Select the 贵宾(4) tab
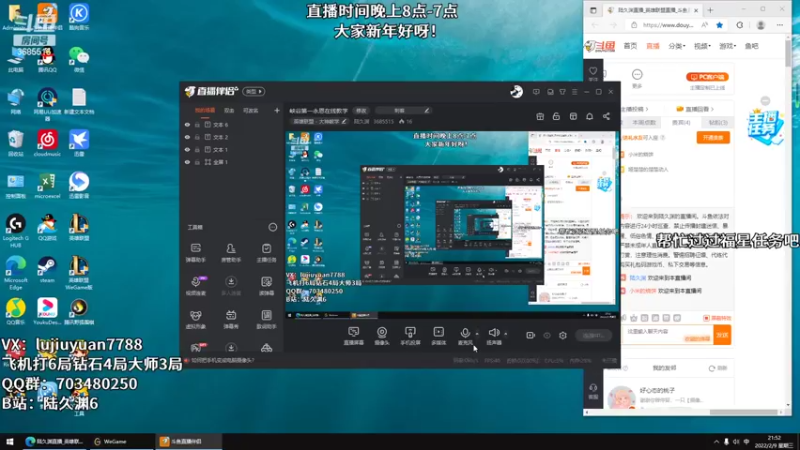 (x=681, y=122)
